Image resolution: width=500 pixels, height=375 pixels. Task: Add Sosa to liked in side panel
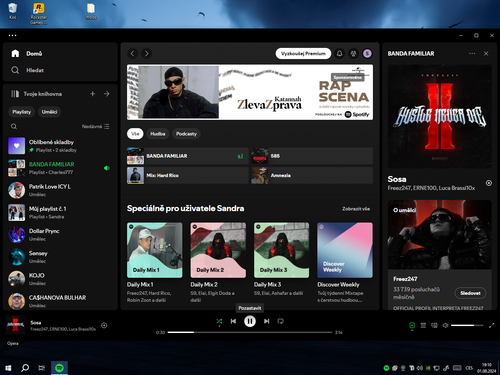tap(489, 183)
